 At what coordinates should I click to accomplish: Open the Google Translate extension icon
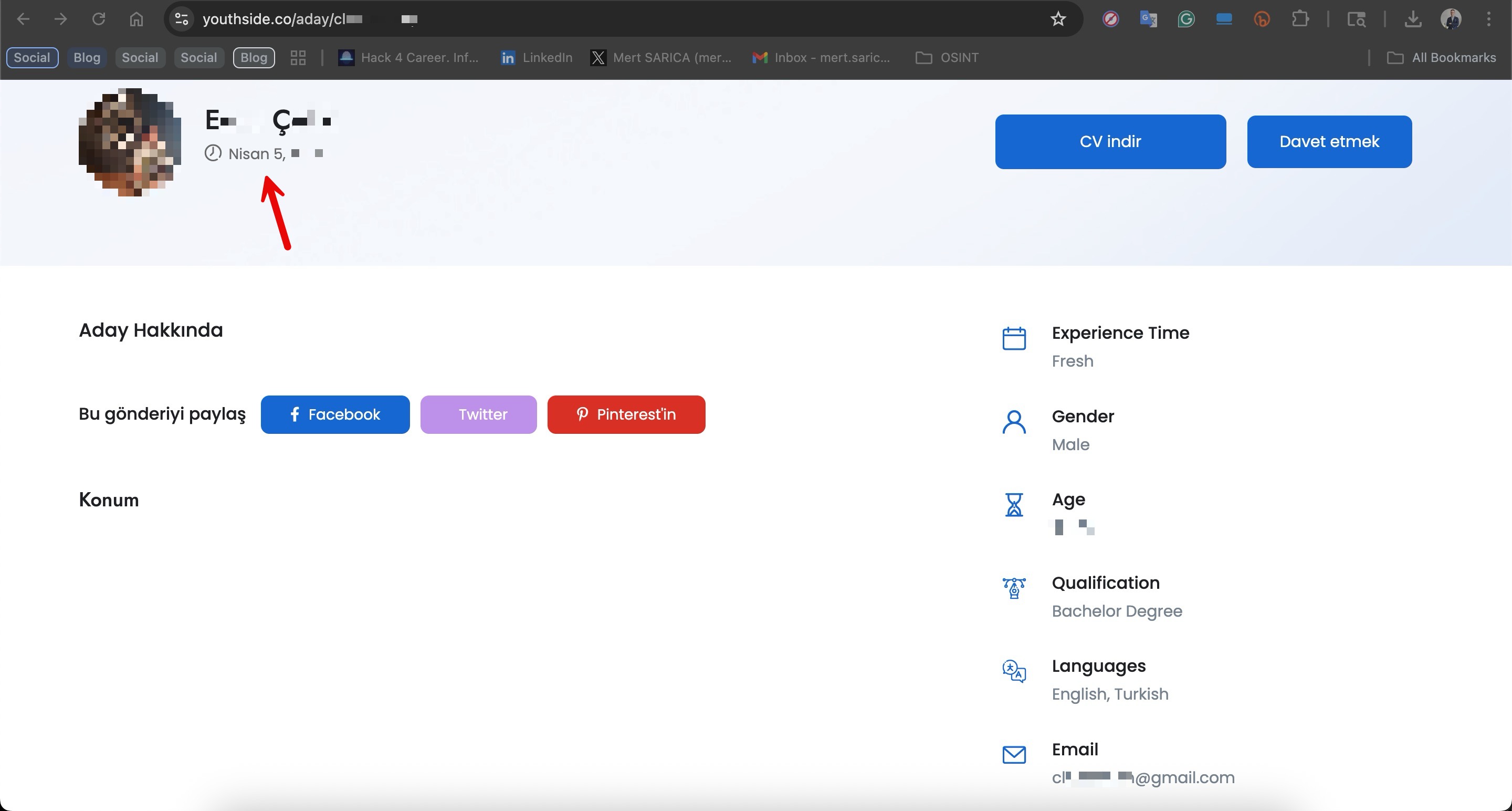1148,19
